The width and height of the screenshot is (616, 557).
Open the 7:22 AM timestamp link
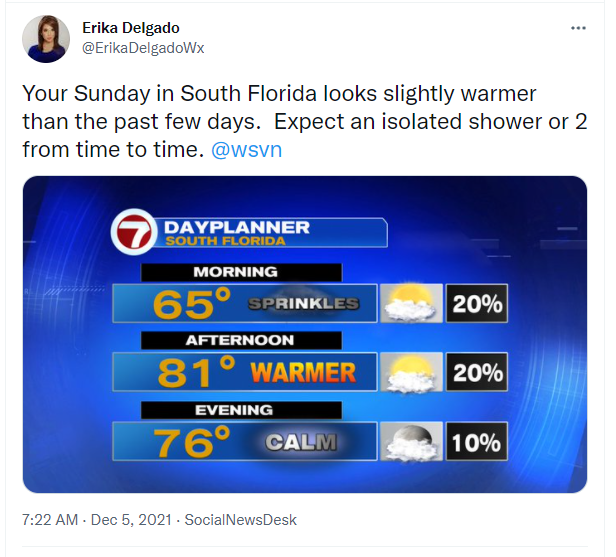coord(50,520)
